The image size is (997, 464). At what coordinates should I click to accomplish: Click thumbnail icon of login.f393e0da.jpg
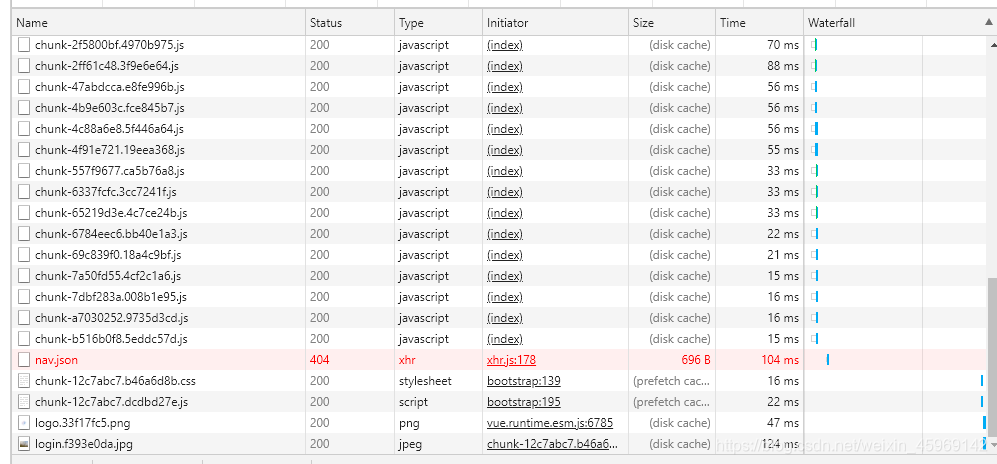24,444
